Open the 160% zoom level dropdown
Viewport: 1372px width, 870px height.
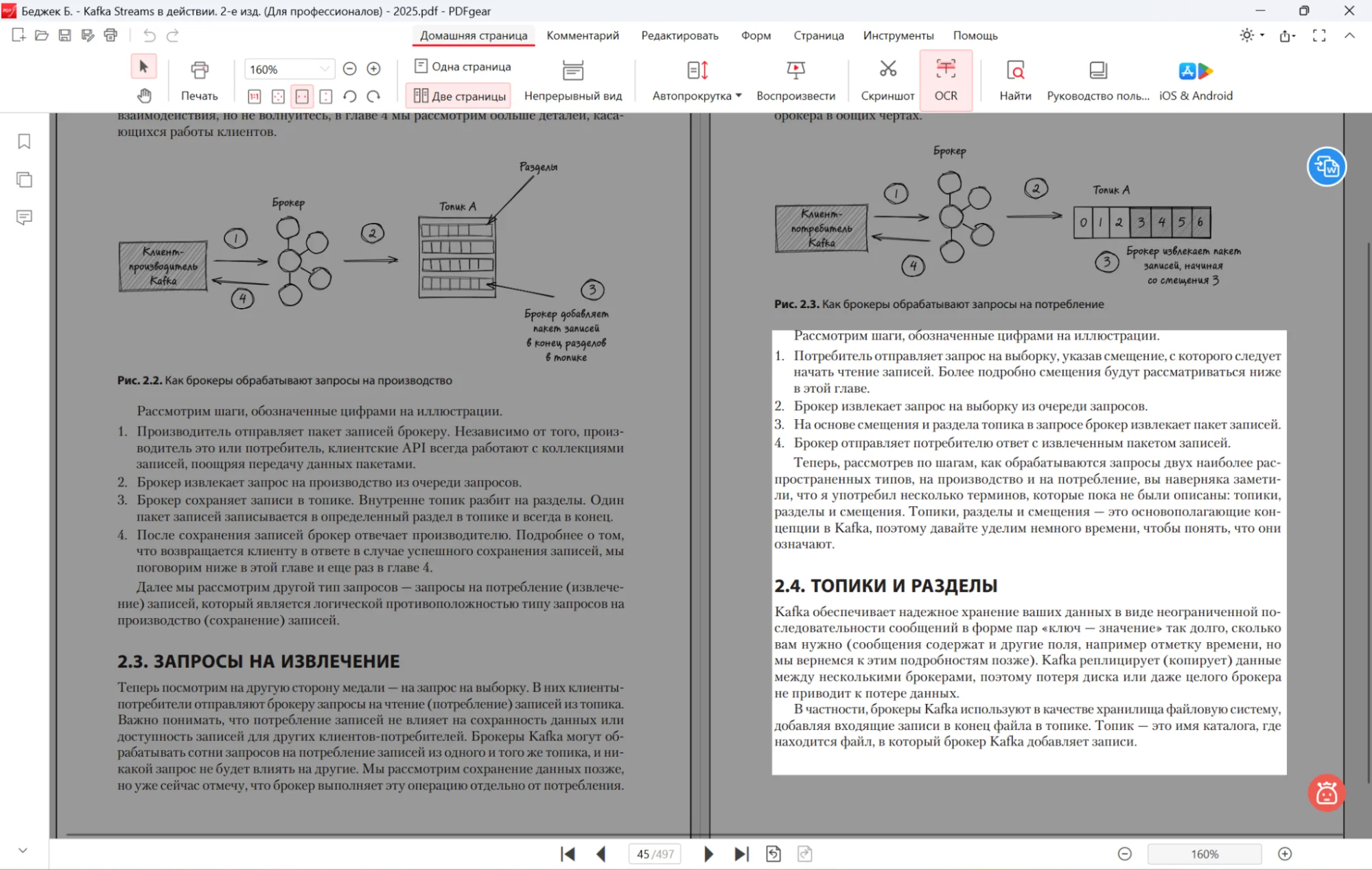pyautogui.click(x=325, y=69)
